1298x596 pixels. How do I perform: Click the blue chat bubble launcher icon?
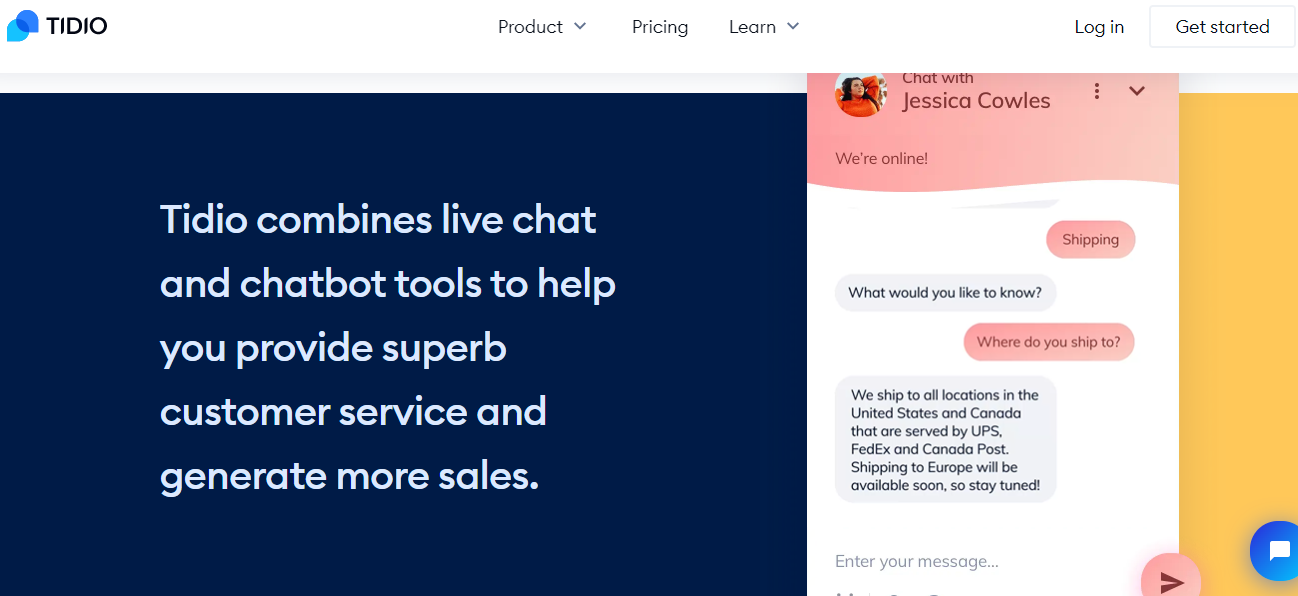pyautogui.click(x=1277, y=551)
